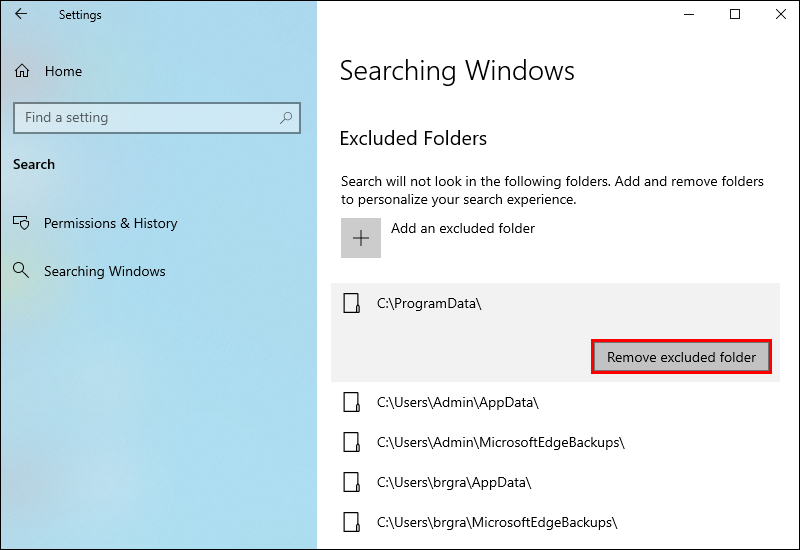This screenshot has width=800, height=550.
Task: Expand the C:\Users\brgra\AppData\ entry
Action: [453, 482]
